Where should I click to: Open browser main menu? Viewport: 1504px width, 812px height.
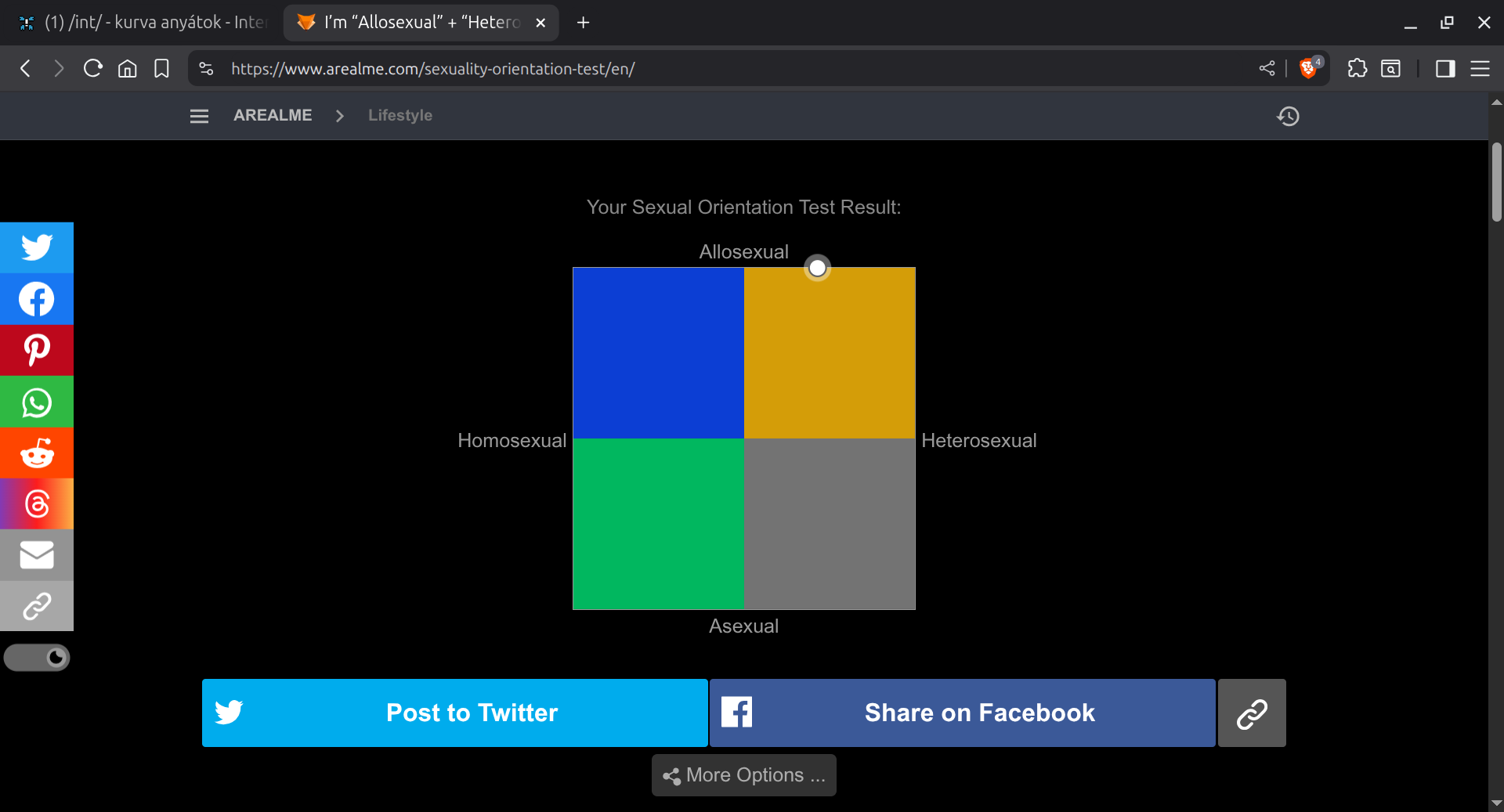1480,69
